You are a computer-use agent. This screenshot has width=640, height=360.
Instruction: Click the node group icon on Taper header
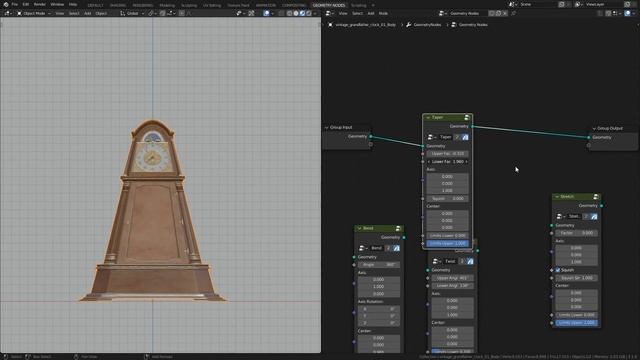[x=467, y=118]
